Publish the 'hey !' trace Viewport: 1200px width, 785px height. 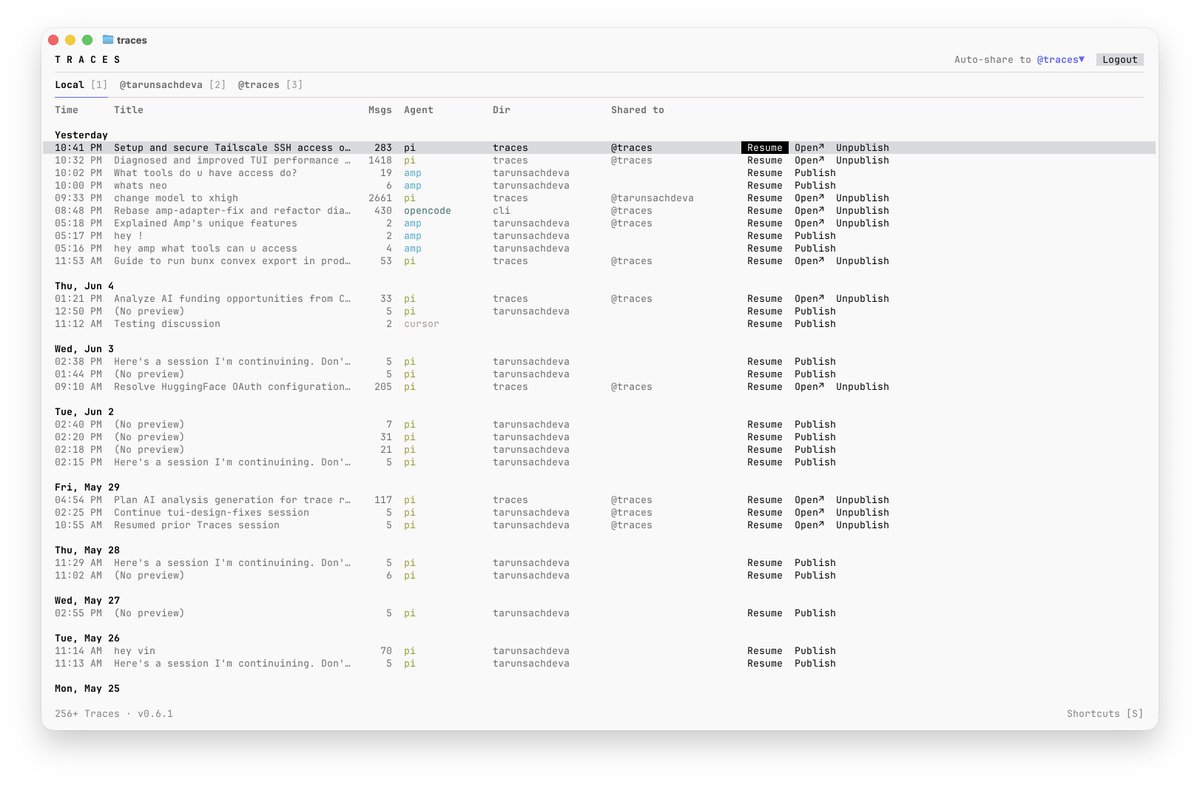pyautogui.click(x=815, y=236)
